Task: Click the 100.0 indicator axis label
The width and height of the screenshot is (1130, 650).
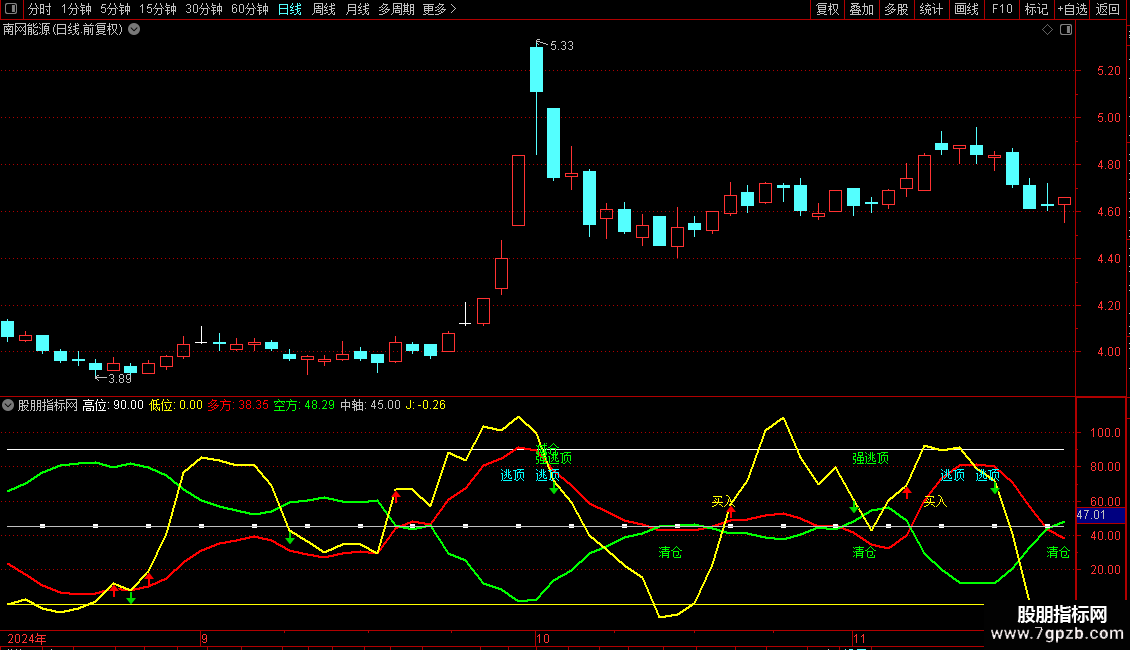Action: pos(1105,433)
